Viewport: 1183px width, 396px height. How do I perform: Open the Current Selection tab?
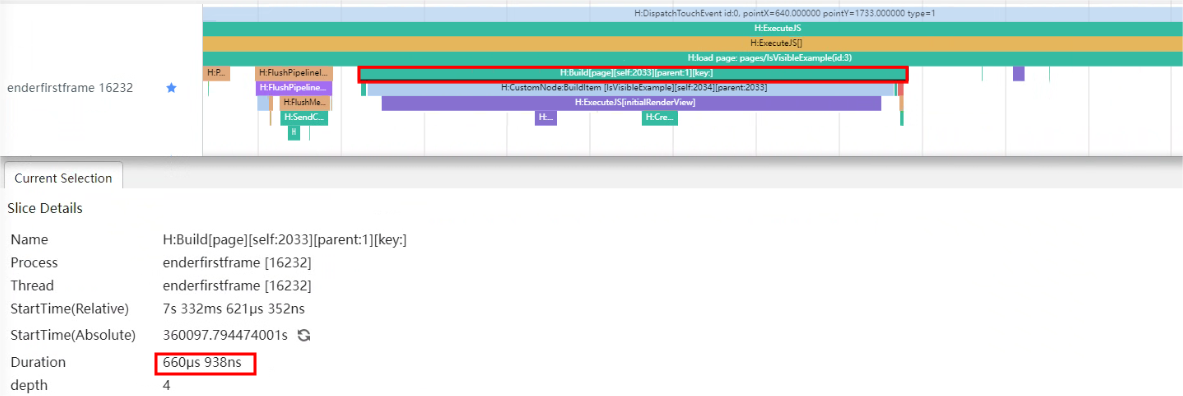[x=63, y=178]
